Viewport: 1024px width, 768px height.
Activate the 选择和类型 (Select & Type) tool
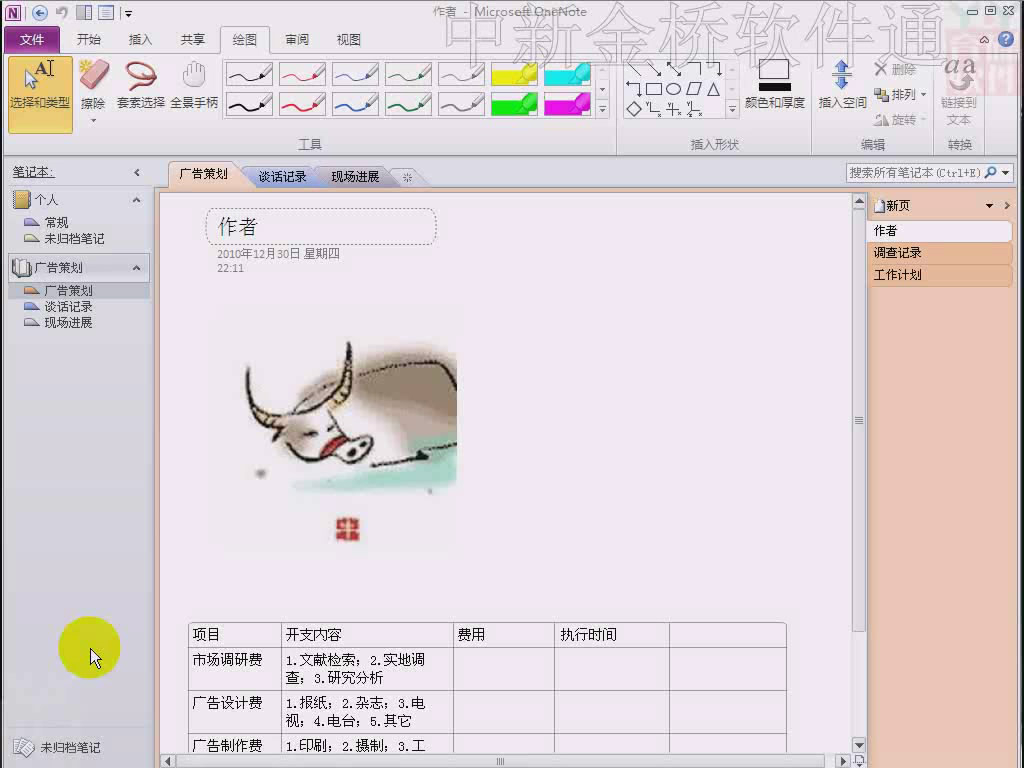(40, 94)
